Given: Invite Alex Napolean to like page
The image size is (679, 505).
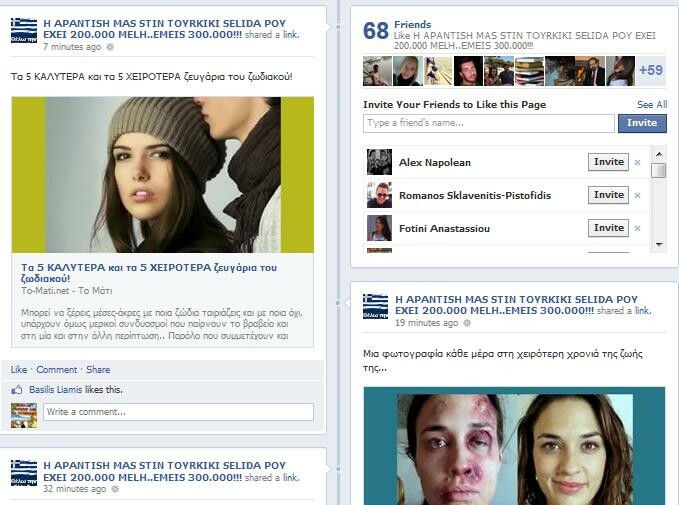Looking at the screenshot, I should click(608, 162).
